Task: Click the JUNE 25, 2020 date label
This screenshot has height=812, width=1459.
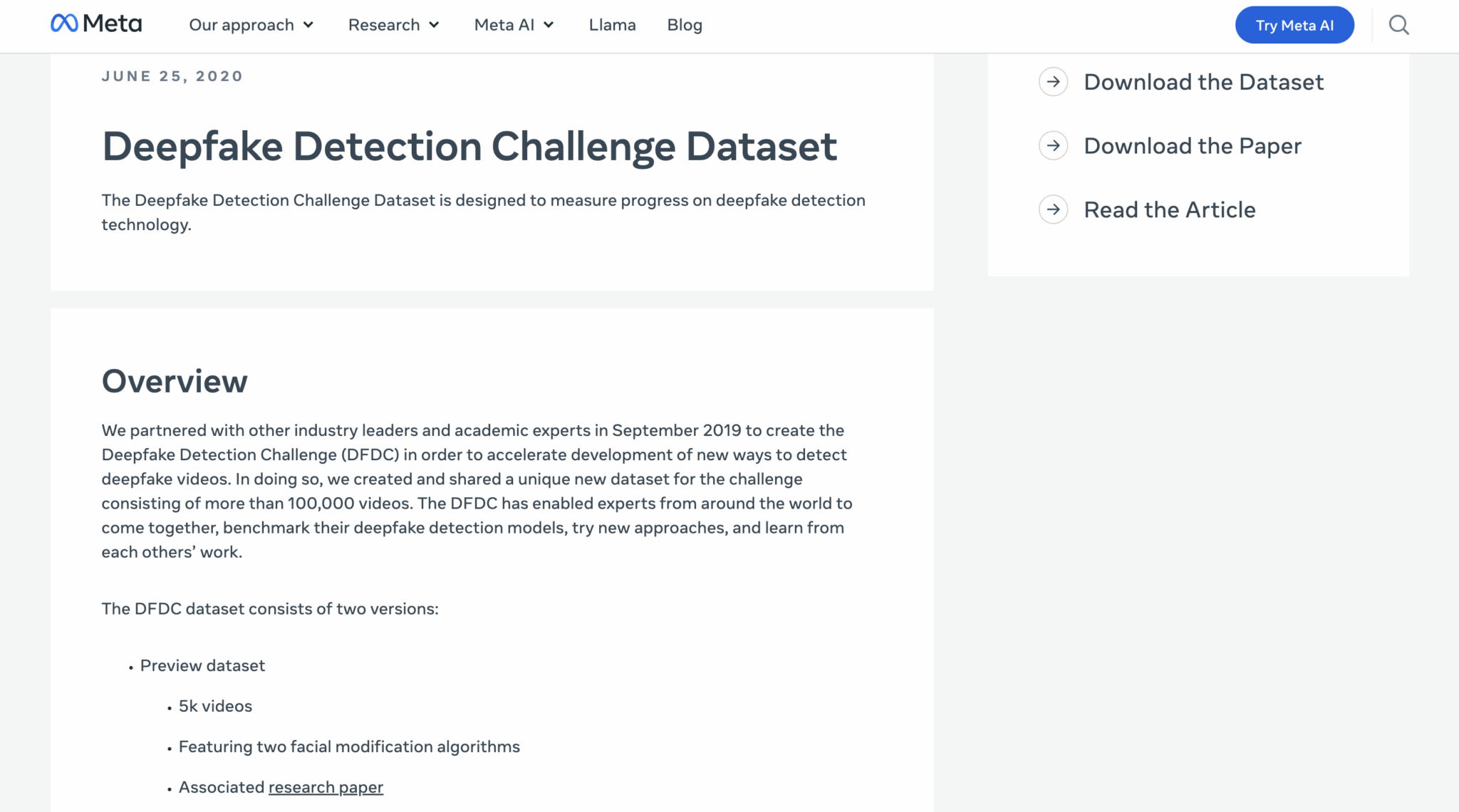Action: 172,76
